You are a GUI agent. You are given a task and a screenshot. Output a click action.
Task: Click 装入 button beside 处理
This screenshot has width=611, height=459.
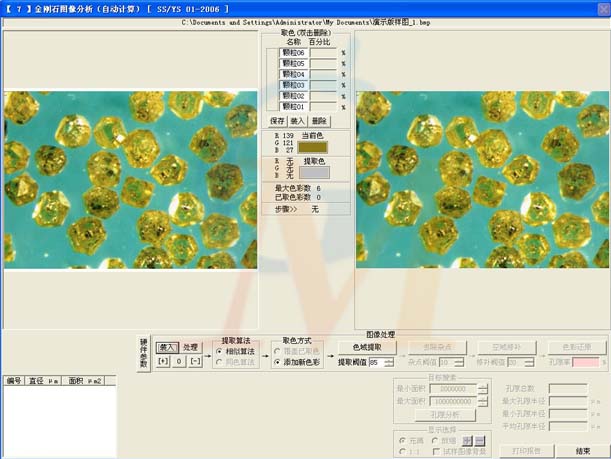tap(167, 346)
